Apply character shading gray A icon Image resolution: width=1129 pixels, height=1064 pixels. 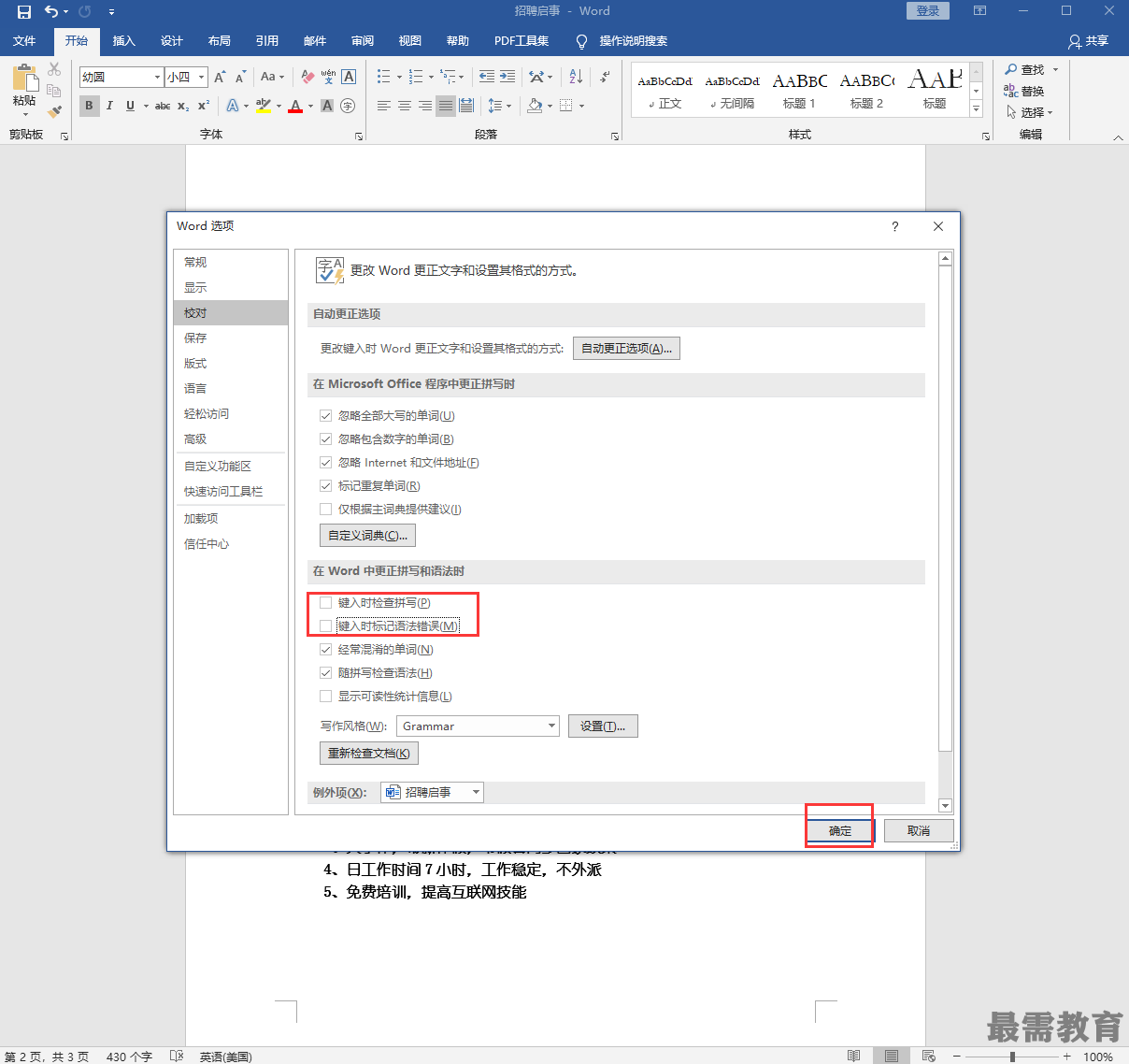click(327, 106)
